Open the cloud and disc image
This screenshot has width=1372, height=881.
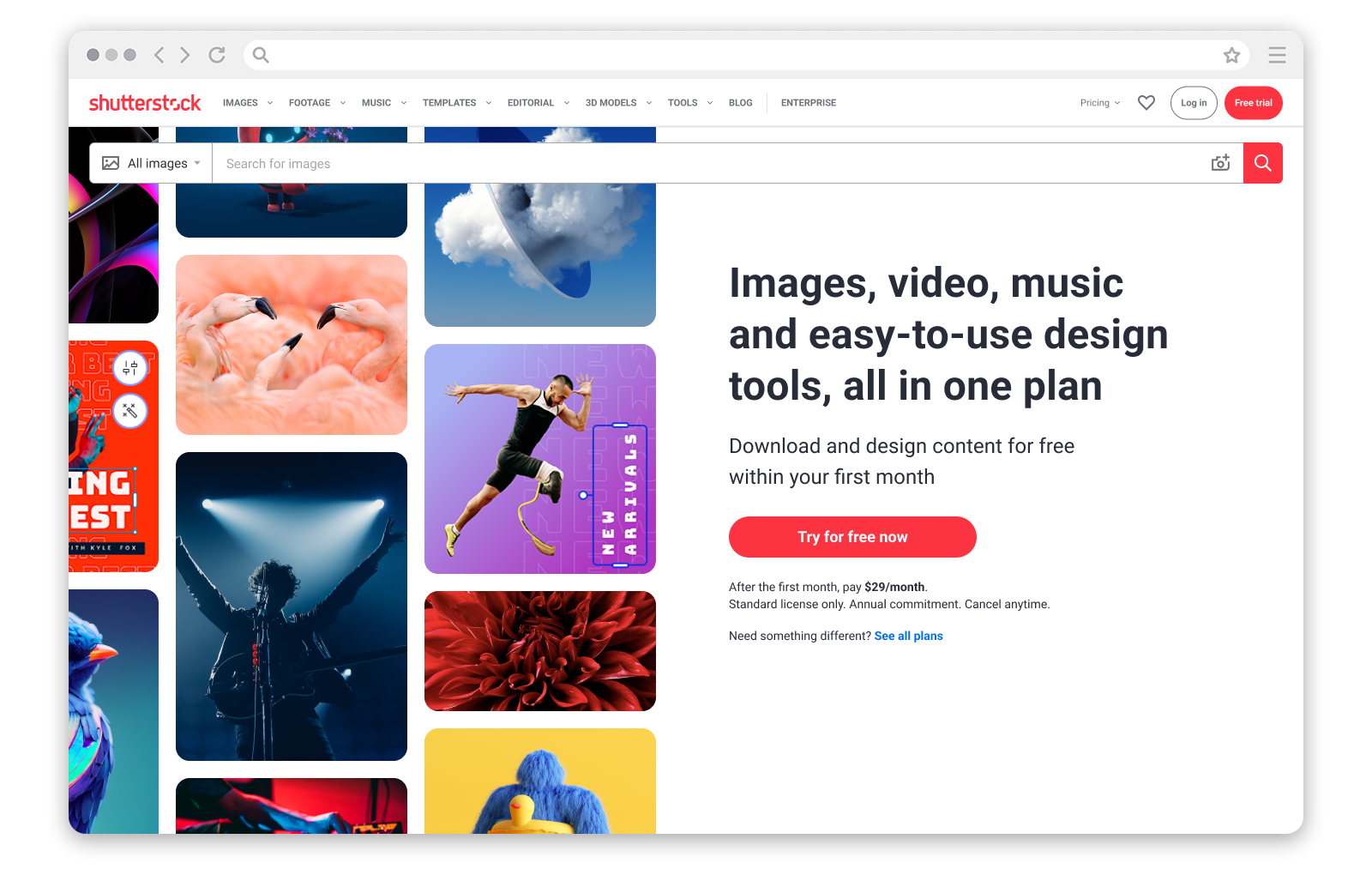[540, 255]
